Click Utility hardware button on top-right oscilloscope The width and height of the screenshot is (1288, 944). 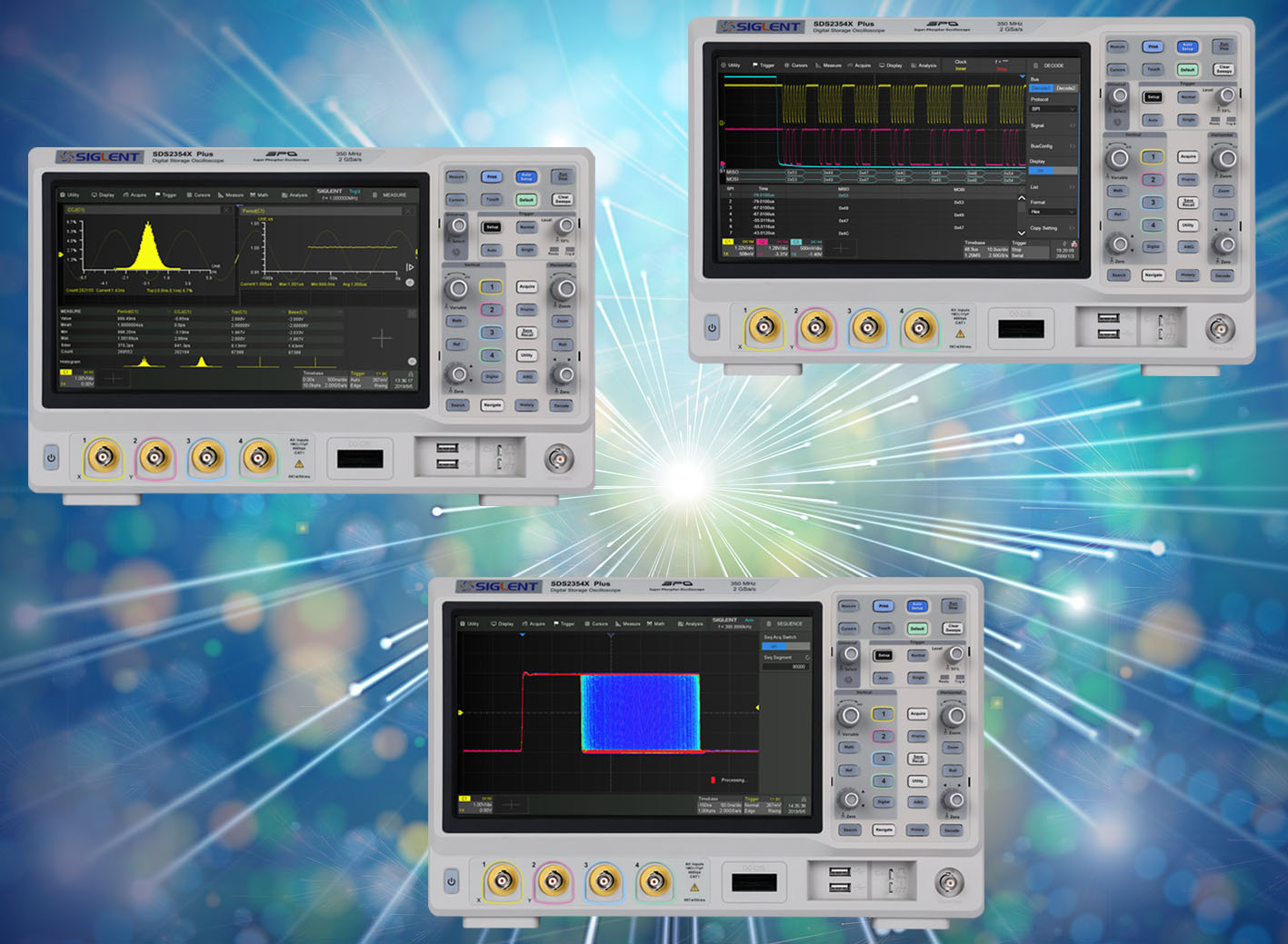click(1188, 225)
